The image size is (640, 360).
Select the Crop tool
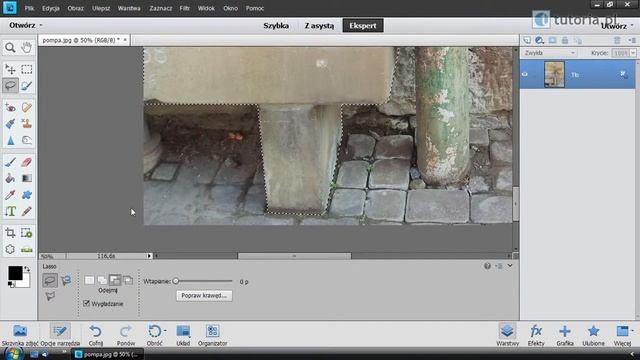tap(10, 233)
